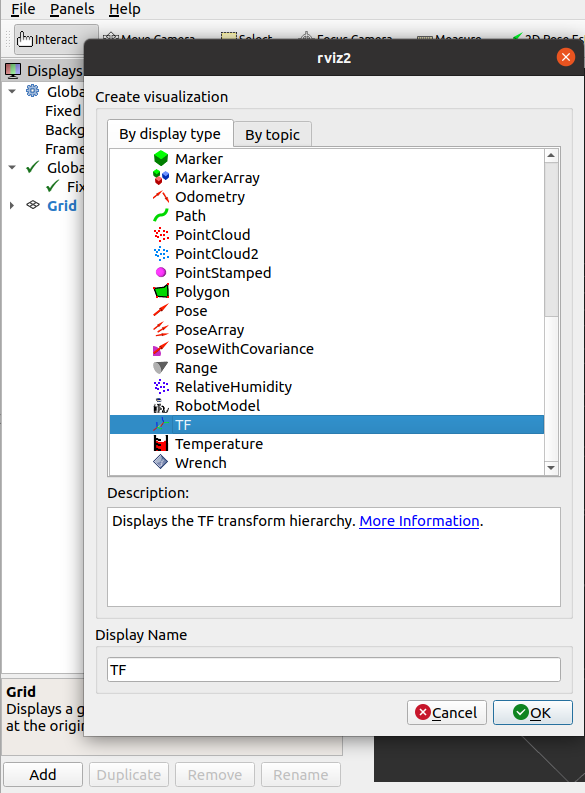Select the PointCloud2 blue dots icon
This screenshot has width=585, height=793.
pyautogui.click(x=161, y=253)
